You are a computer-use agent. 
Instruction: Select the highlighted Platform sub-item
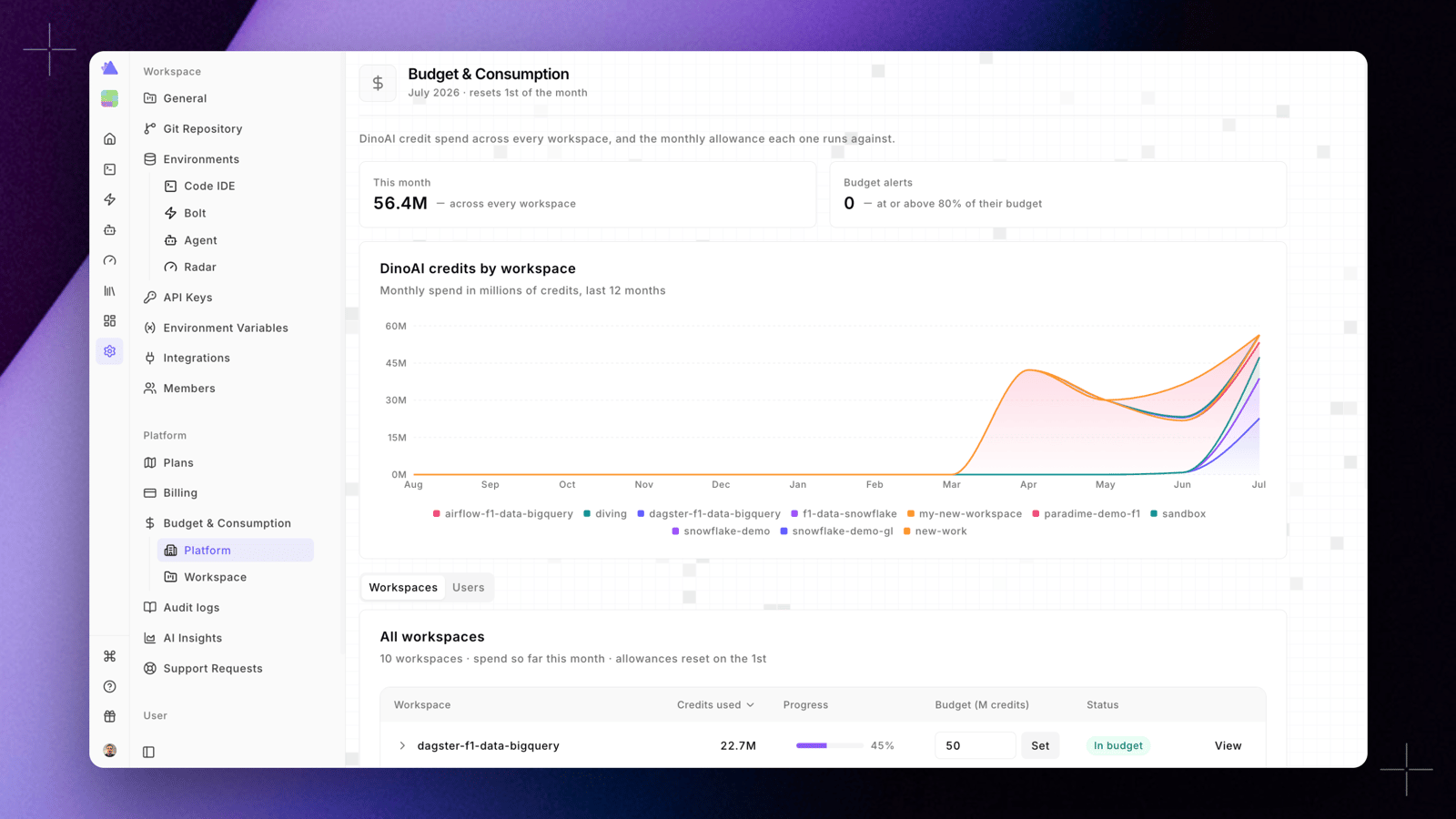[236, 550]
